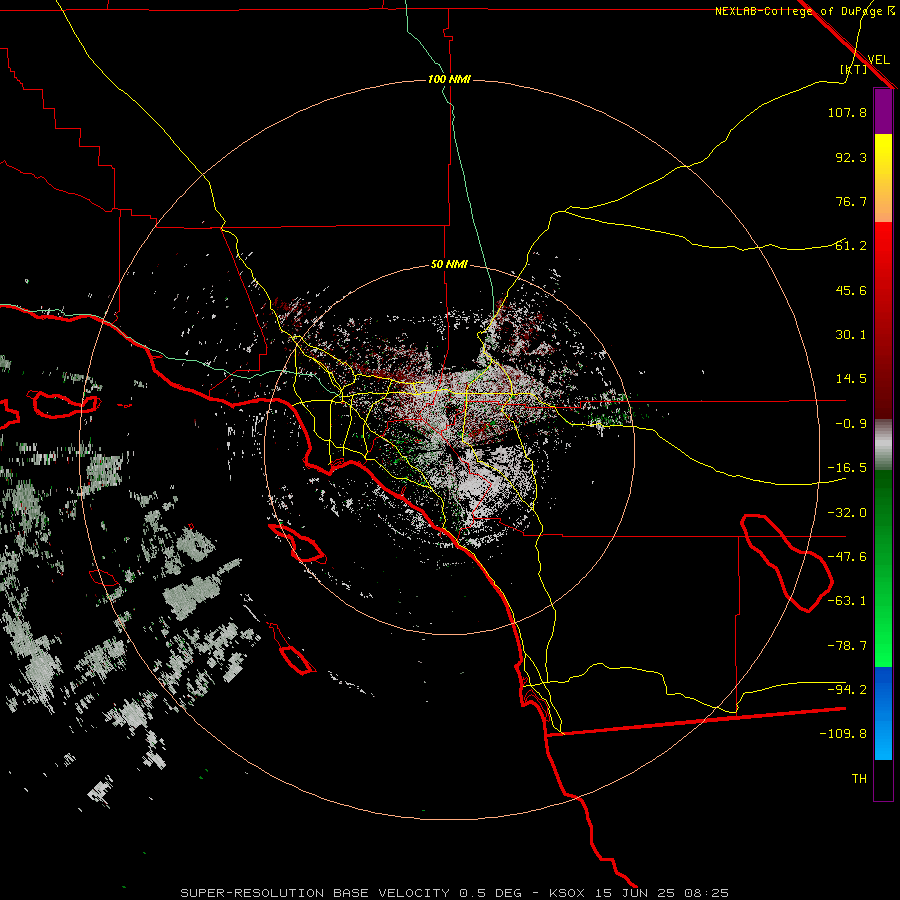The height and width of the screenshot is (900, 900).
Task: Click the 100 NMI range ring label
Action: [449, 79]
